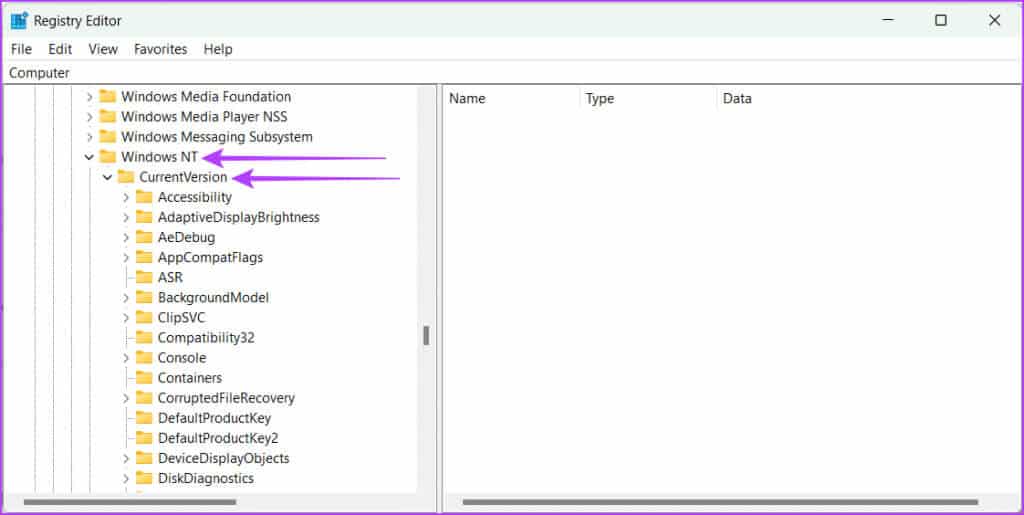Expand Windows Messaging Subsystem key

click(90, 138)
